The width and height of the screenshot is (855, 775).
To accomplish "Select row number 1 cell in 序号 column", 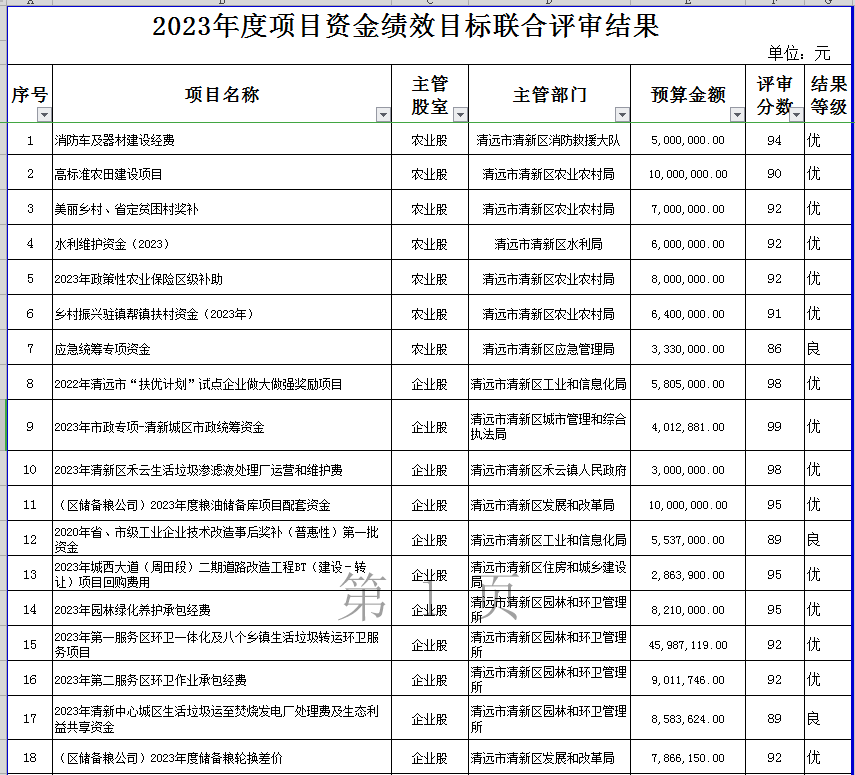I will pyautogui.click(x=30, y=141).
